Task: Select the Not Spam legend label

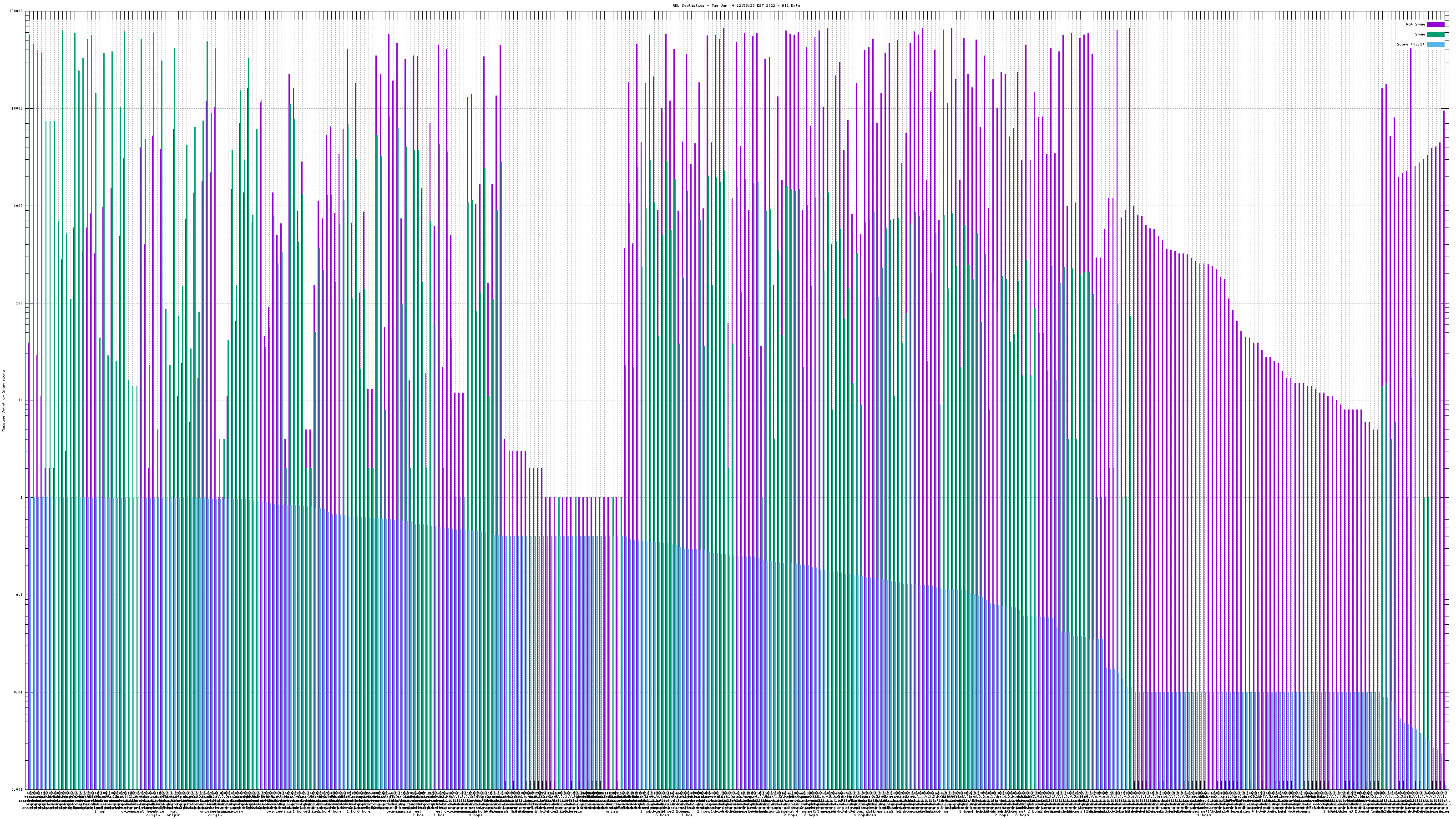Action: [x=1416, y=24]
